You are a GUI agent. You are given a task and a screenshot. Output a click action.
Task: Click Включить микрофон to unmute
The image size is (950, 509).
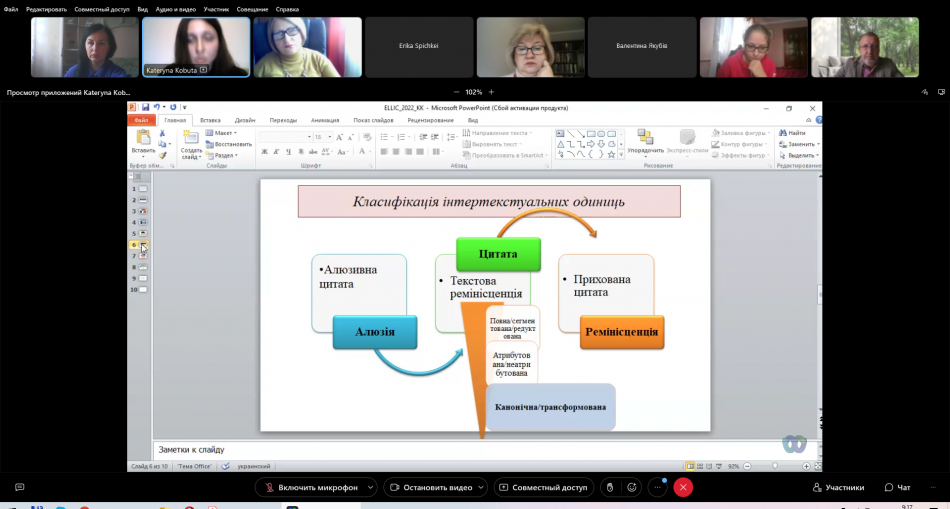point(311,487)
